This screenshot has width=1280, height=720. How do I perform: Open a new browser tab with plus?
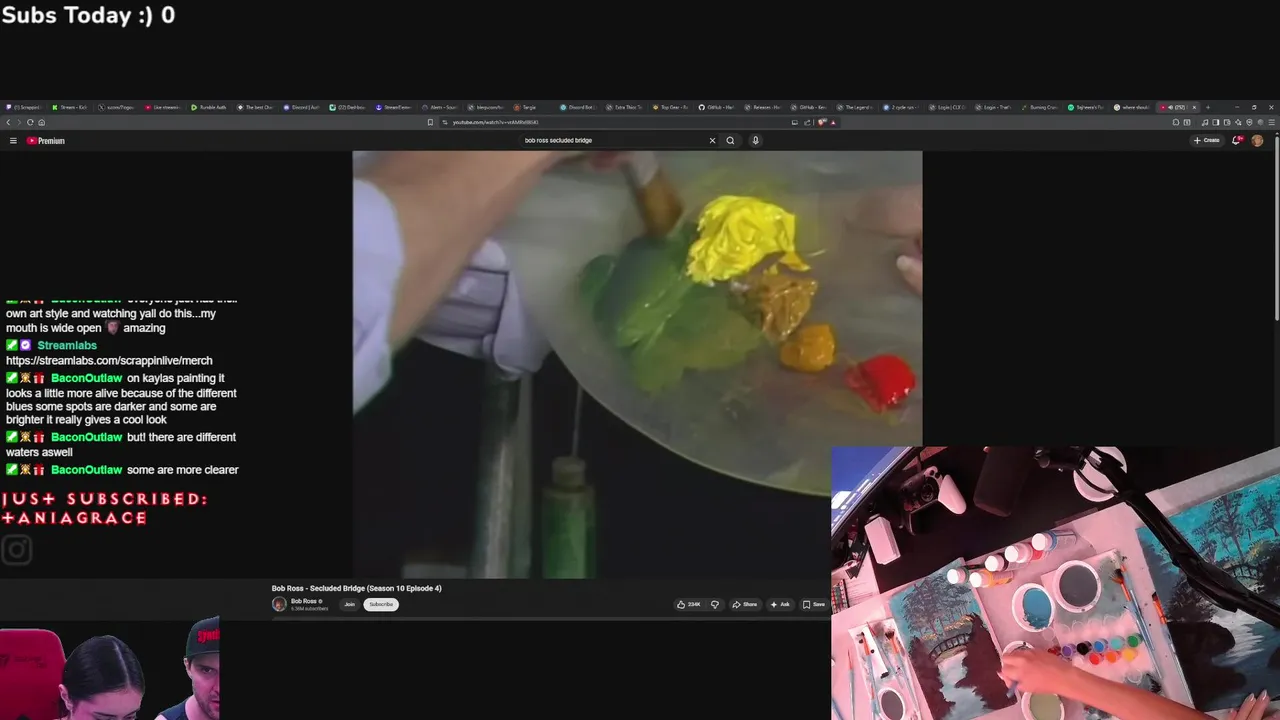click(x=1207, y=107)
